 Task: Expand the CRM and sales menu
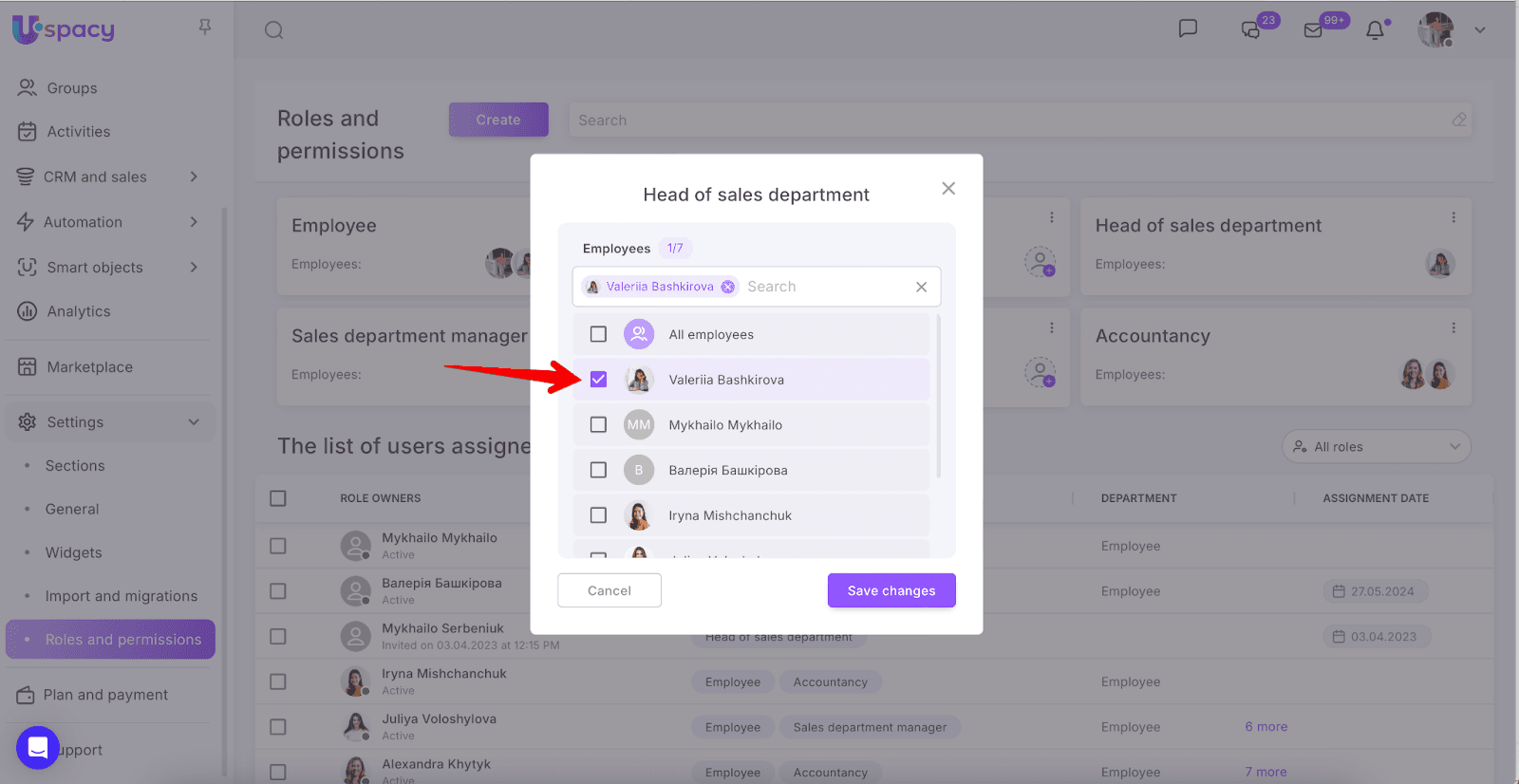[x=194, y=177]
